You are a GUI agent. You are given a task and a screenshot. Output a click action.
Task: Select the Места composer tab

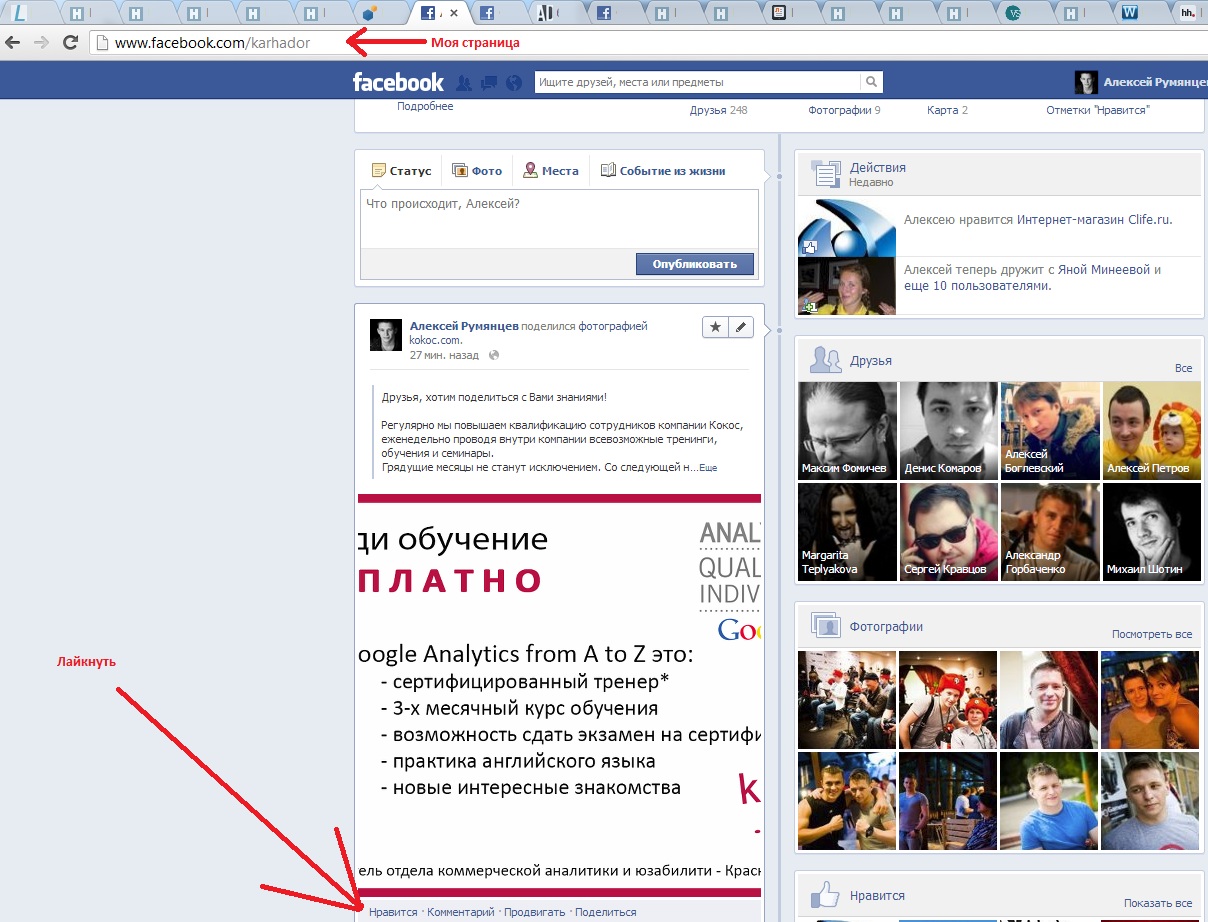pos(551,171)
